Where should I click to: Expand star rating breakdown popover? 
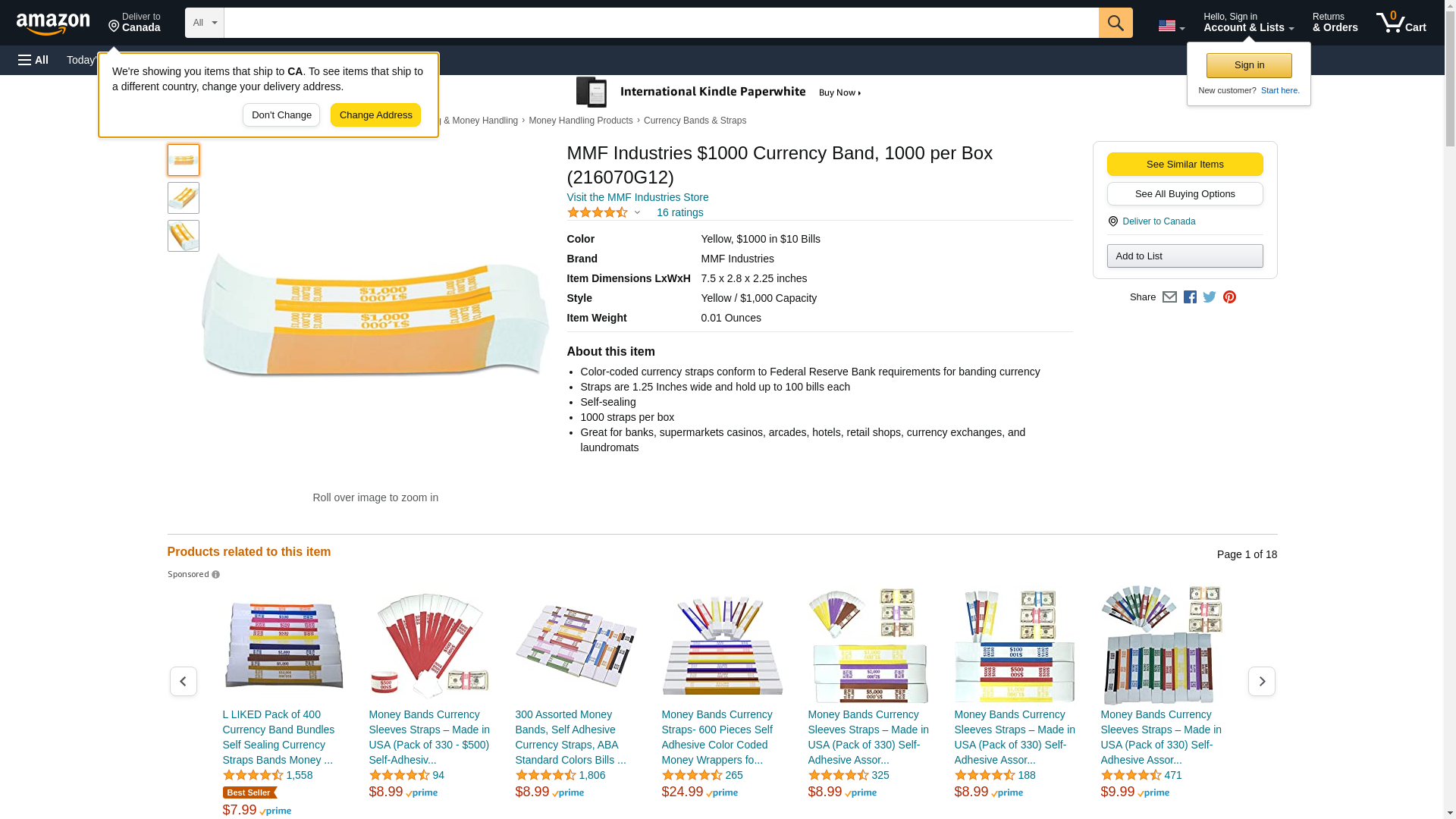pyautogui.click(x=637, y=212)
